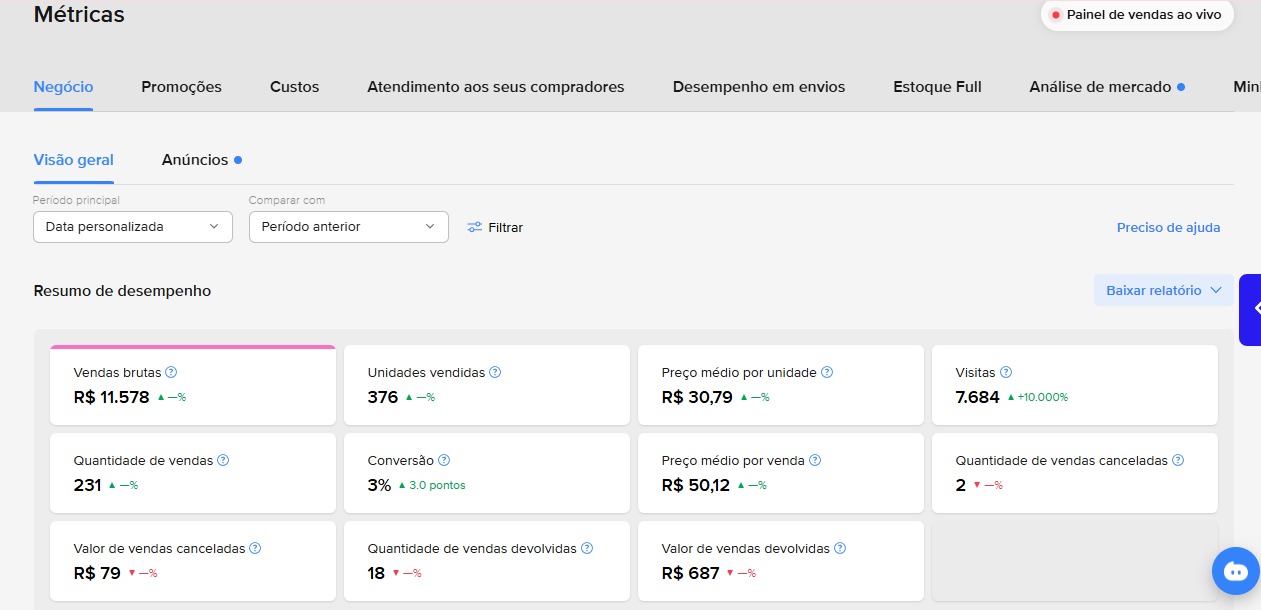Click the Conversão help icon
The height and width of the screenshot is (610, 1261).
click(444, 460)
